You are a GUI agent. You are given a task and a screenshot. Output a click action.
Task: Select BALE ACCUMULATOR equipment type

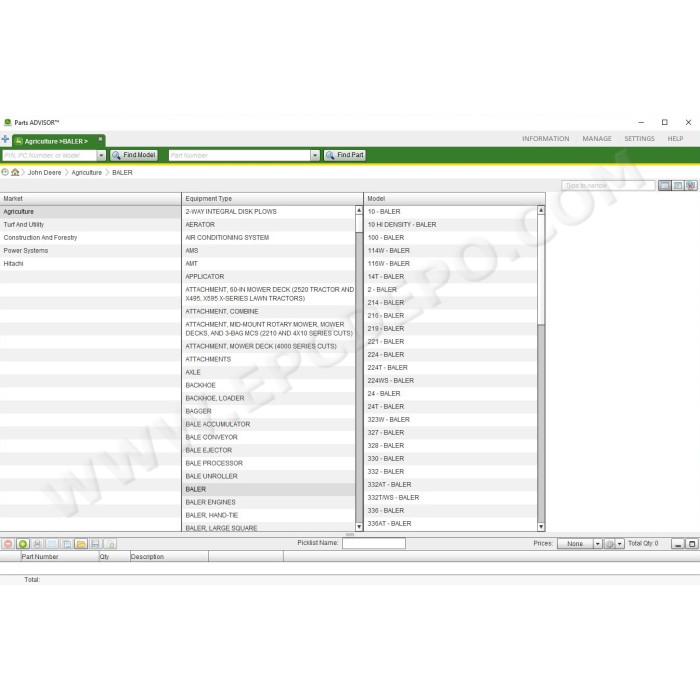click(x=269, y=424)
